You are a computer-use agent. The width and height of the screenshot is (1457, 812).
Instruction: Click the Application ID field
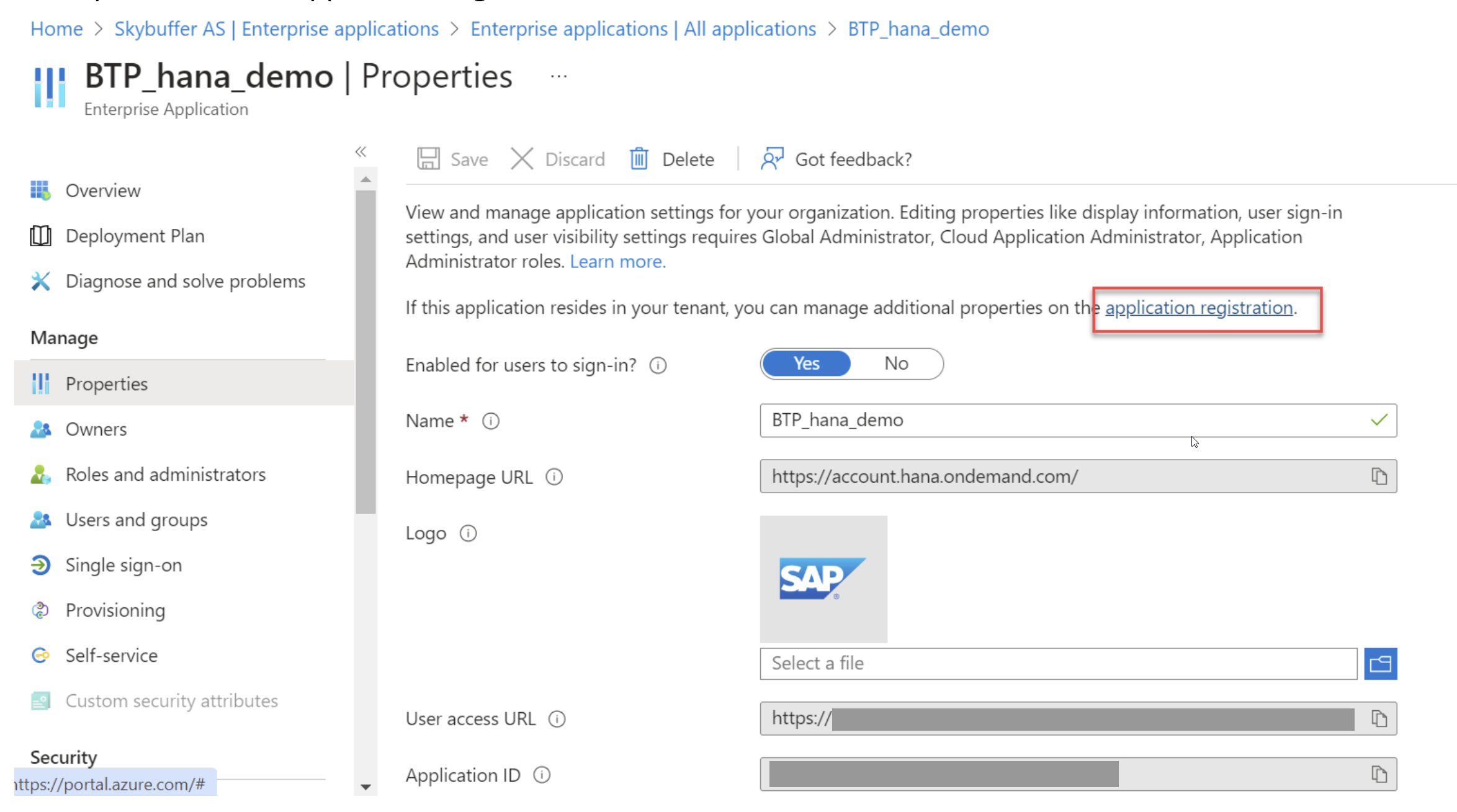tap(1078, 774)
